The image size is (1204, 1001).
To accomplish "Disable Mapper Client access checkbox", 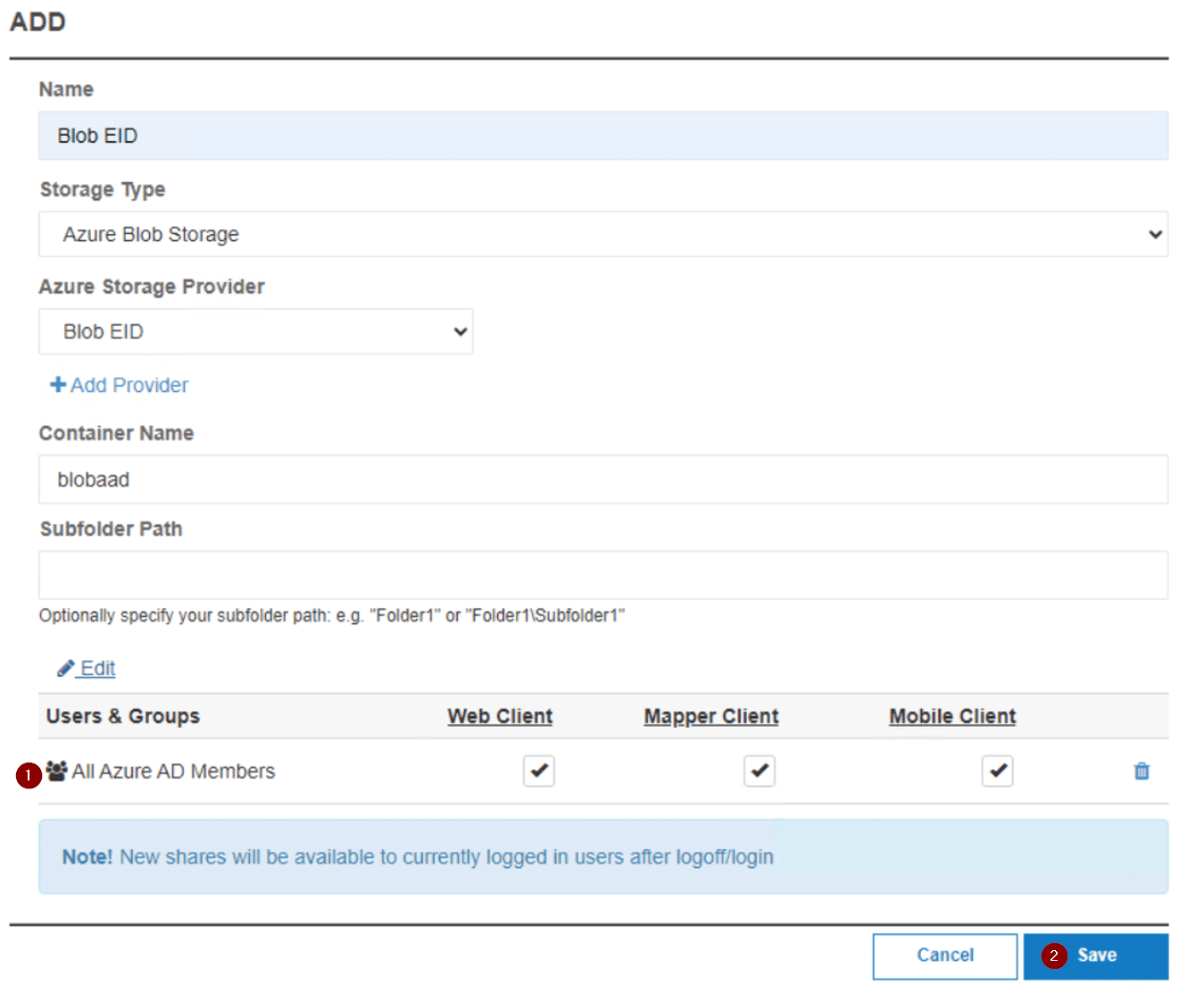I will (759, 771).
